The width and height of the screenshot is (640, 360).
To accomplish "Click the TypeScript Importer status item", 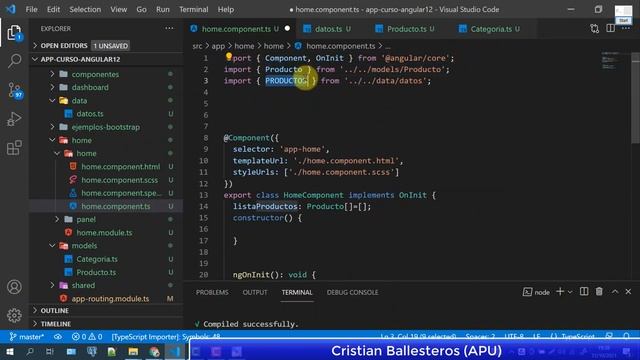I will 166,337.
